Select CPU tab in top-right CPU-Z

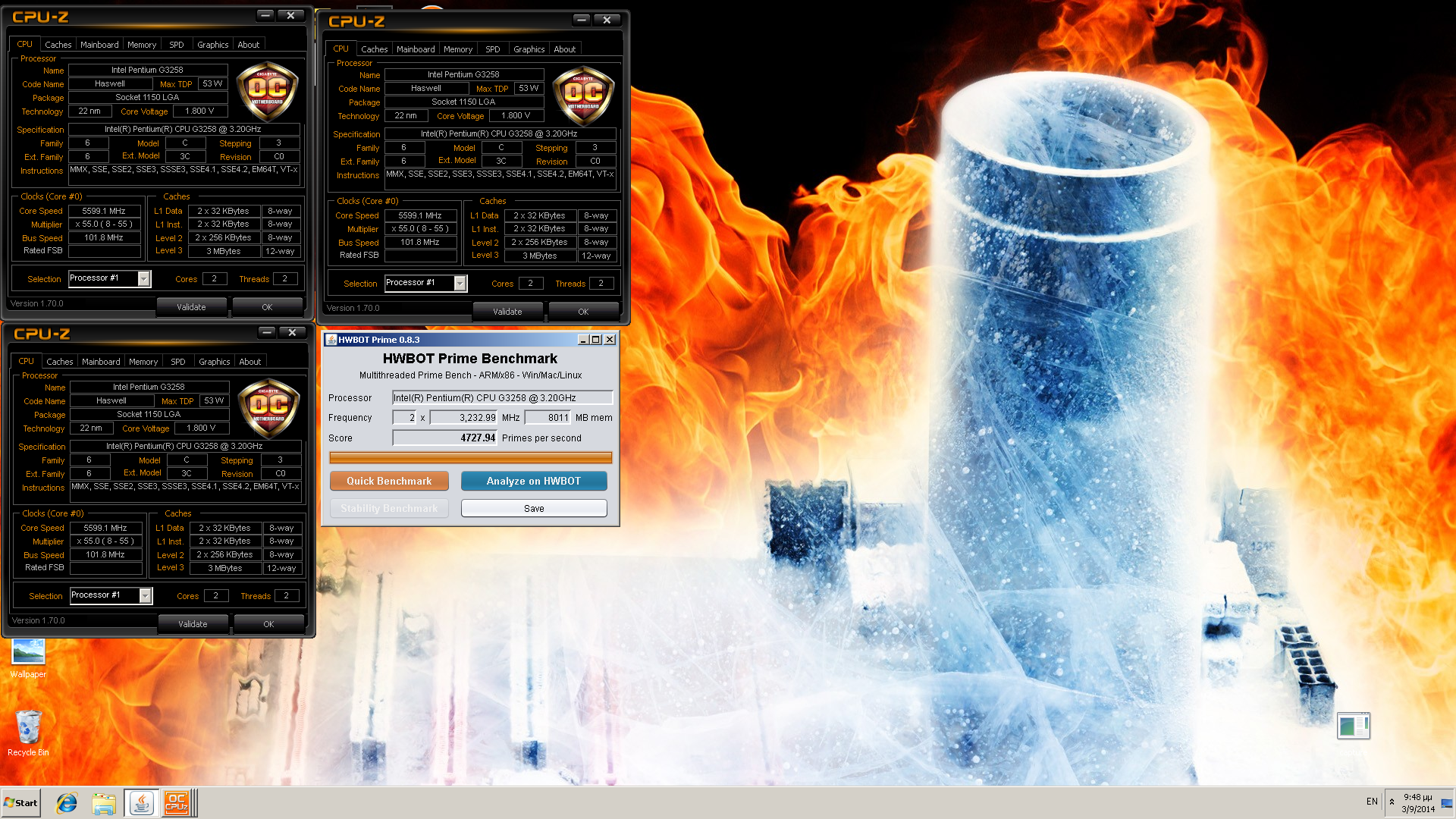click(x=341, y=49)
